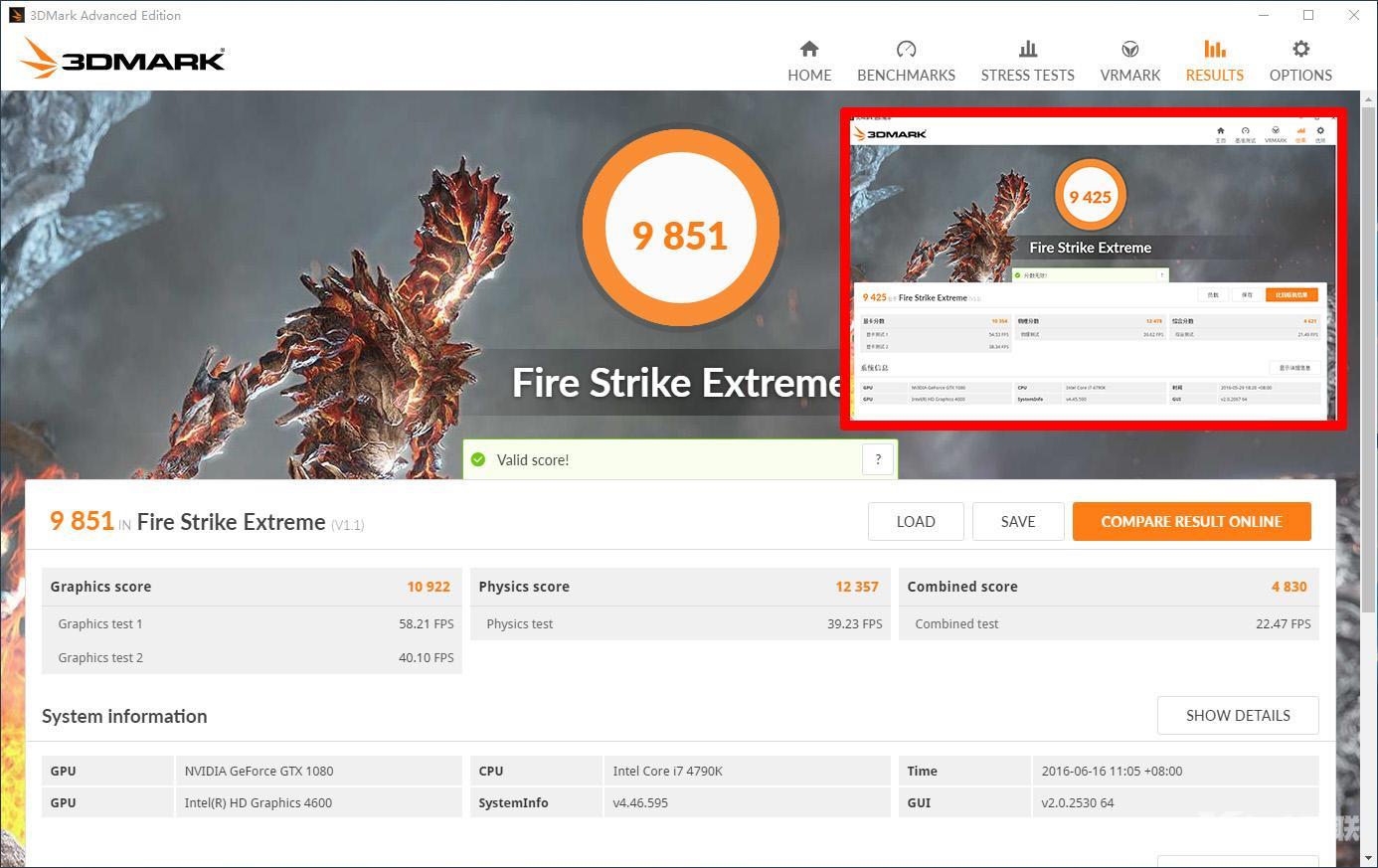
Task: Click Intel(R) HD Graphics 4600 text
Action: coord(258,802)
